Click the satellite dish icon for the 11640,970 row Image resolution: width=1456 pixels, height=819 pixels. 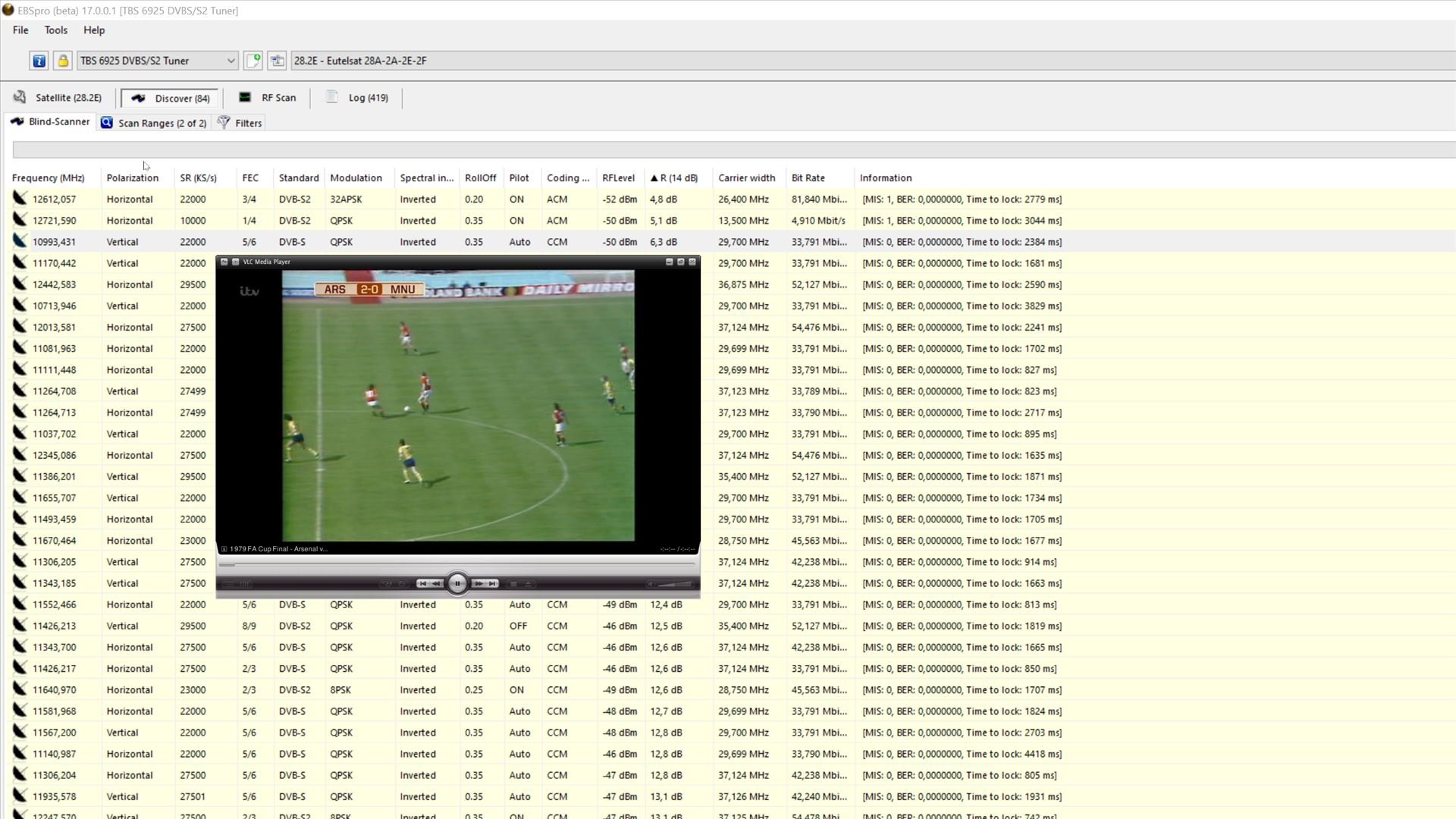click(x=20, y=689)
